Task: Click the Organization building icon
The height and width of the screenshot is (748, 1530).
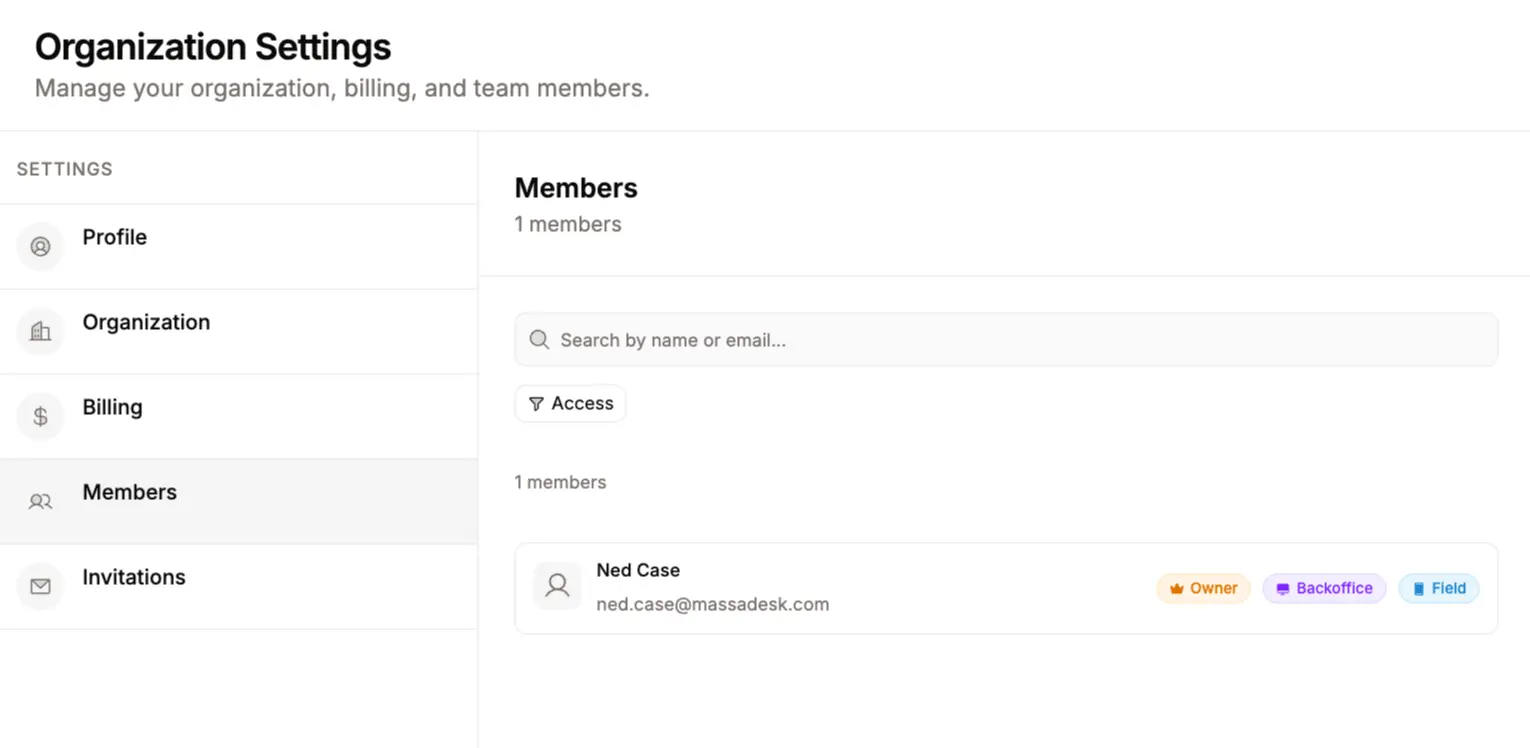Action: coord(40,332)
